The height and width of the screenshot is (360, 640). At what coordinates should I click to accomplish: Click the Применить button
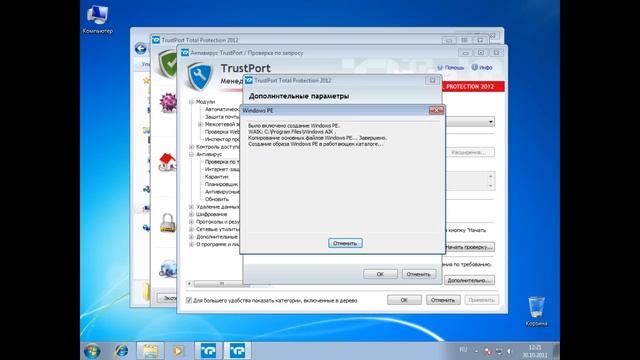coord(481,300)
